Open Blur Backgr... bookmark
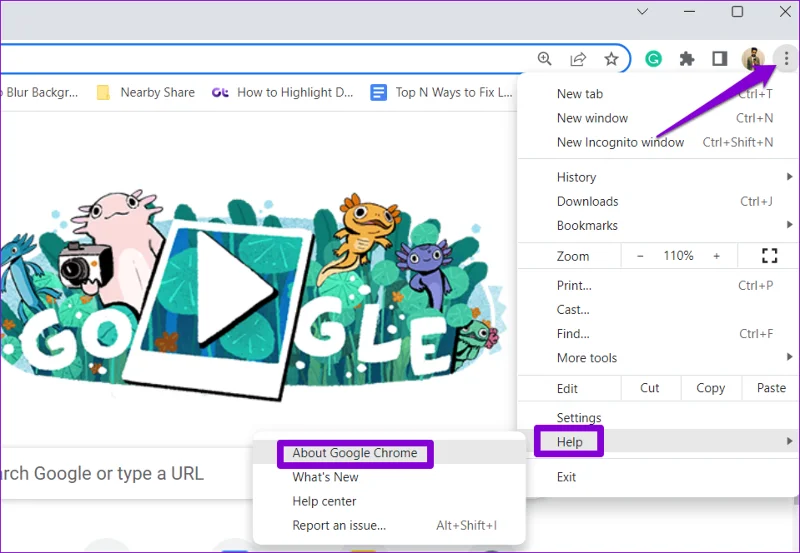Screen dimensions: 800x553 (x=40, y=92)
